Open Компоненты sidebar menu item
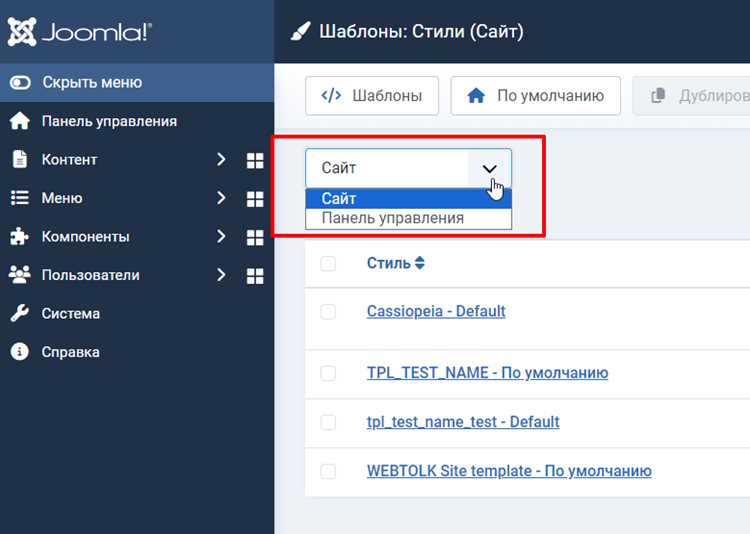Screen dimensions: 750x534 pyautogui.click(x=85, y=236)
